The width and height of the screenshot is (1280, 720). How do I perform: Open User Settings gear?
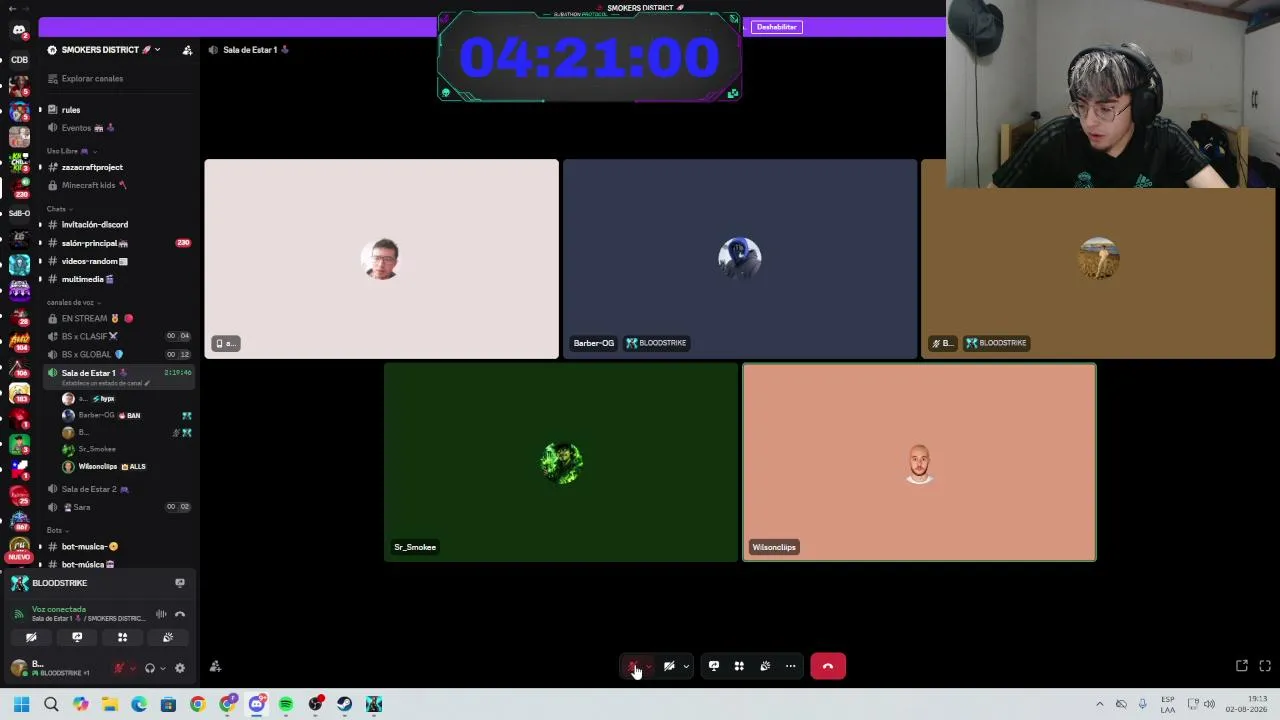point(180,668)
